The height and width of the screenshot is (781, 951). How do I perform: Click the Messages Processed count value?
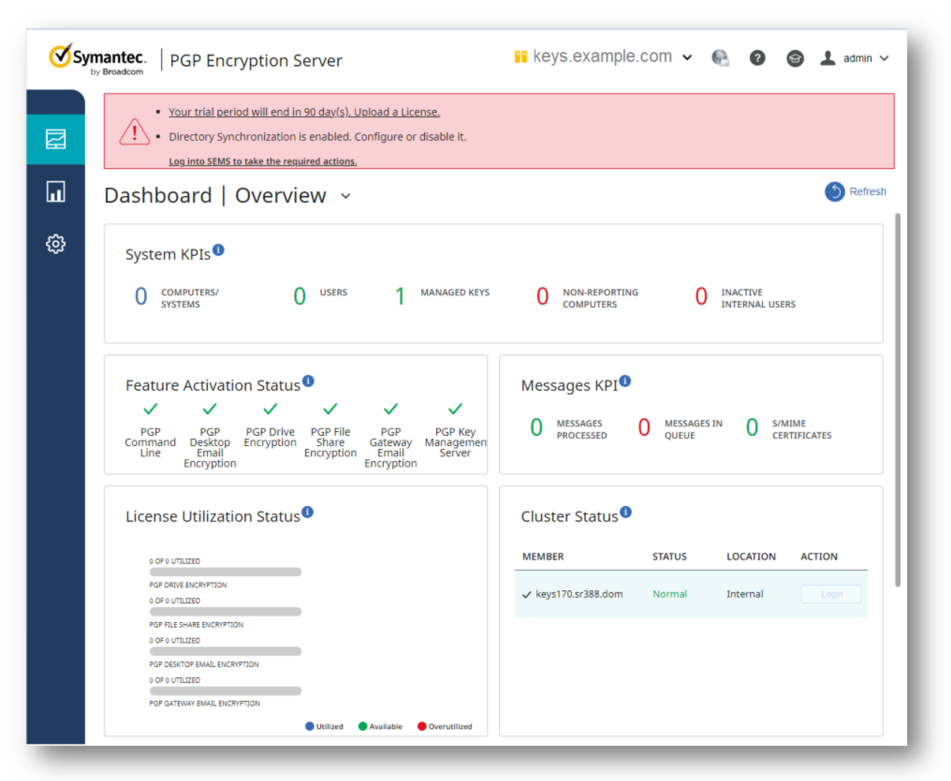point(536,427)
